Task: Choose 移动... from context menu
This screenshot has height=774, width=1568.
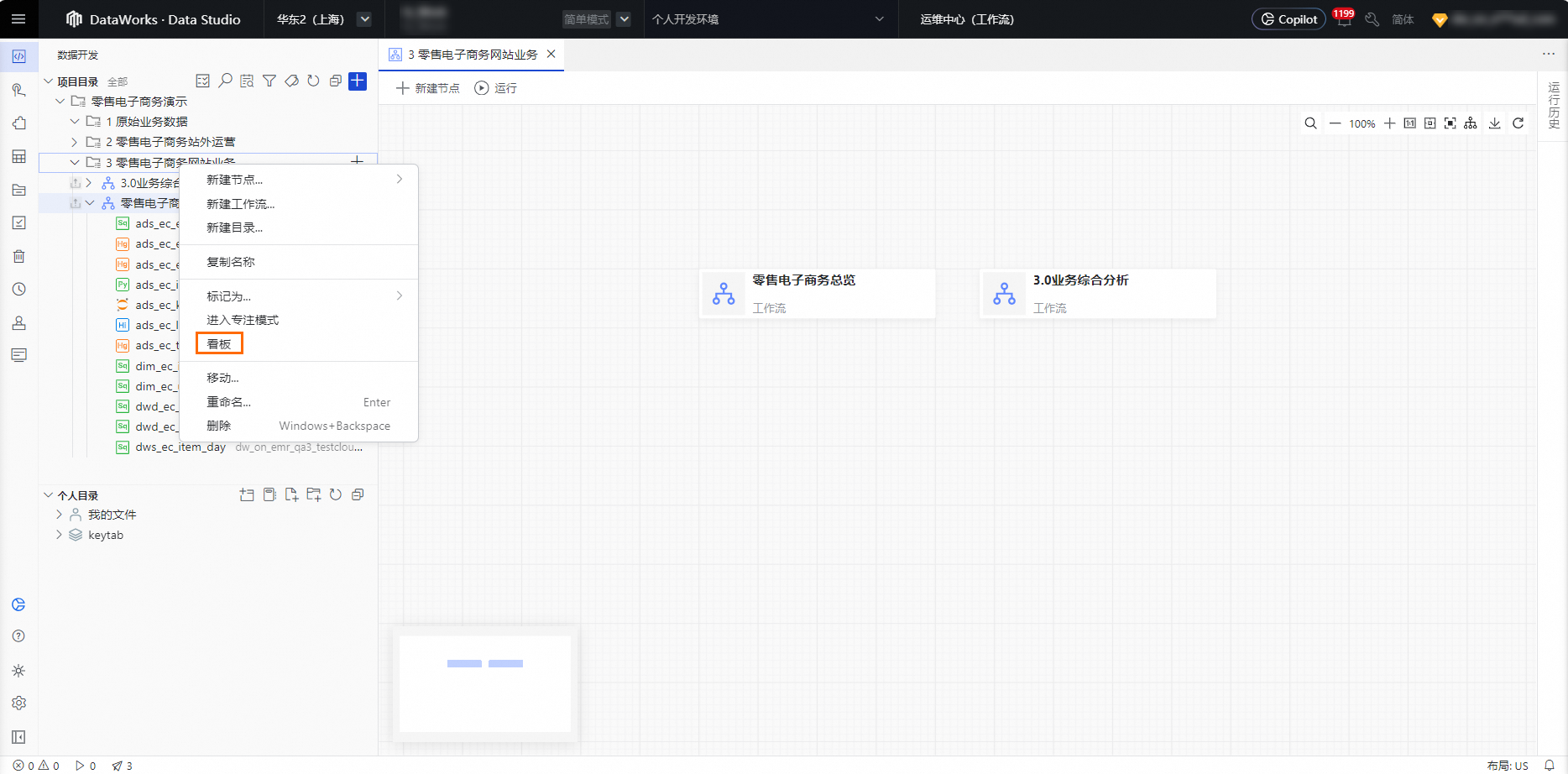Action: (299, 378)
